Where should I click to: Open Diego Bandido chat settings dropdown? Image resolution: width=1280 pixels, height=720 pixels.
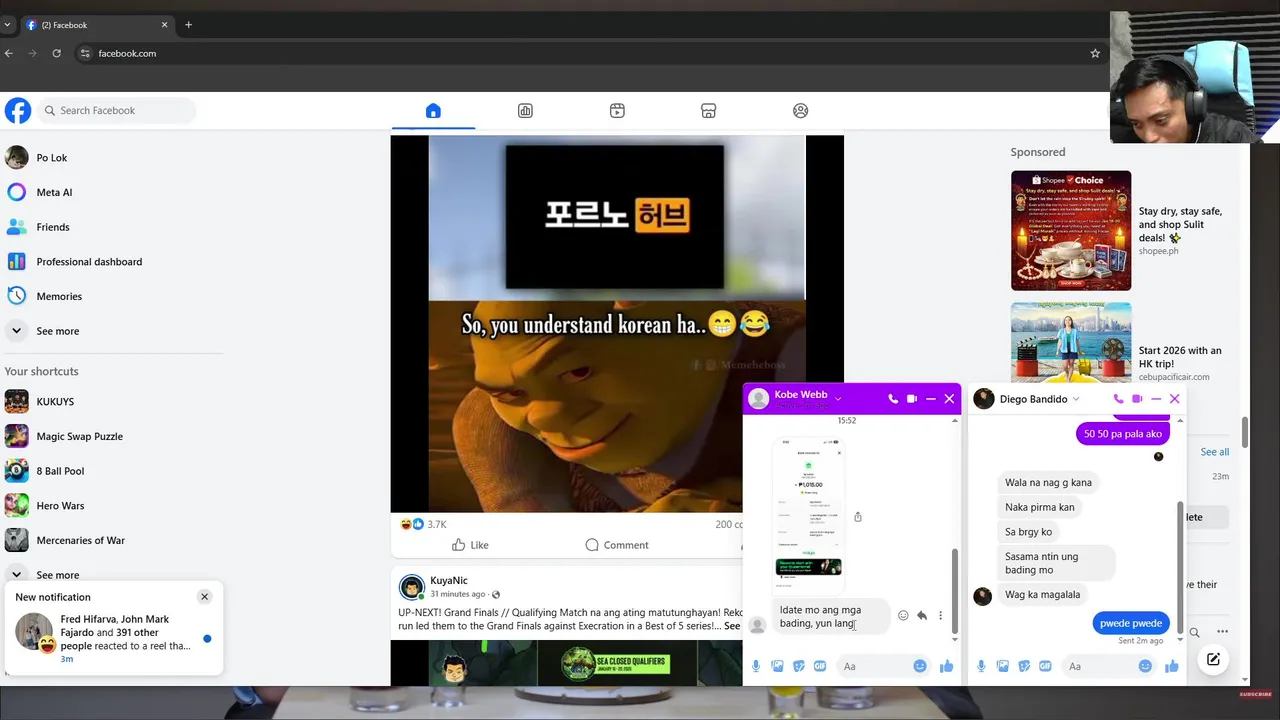[1076, 399]
